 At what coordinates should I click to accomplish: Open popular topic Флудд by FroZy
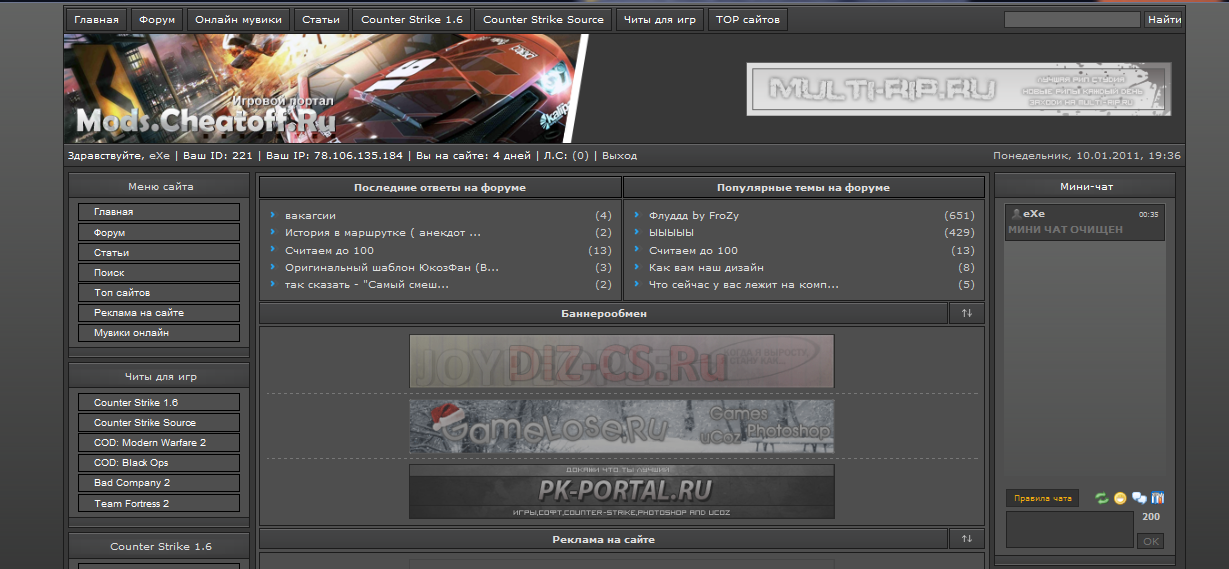(x=694, y=215)
